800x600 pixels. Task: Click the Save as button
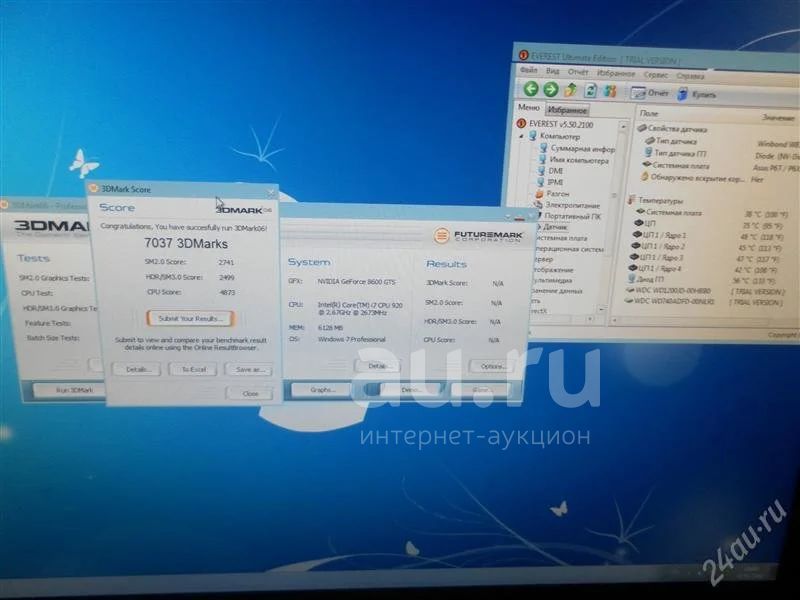click(249, 370)
